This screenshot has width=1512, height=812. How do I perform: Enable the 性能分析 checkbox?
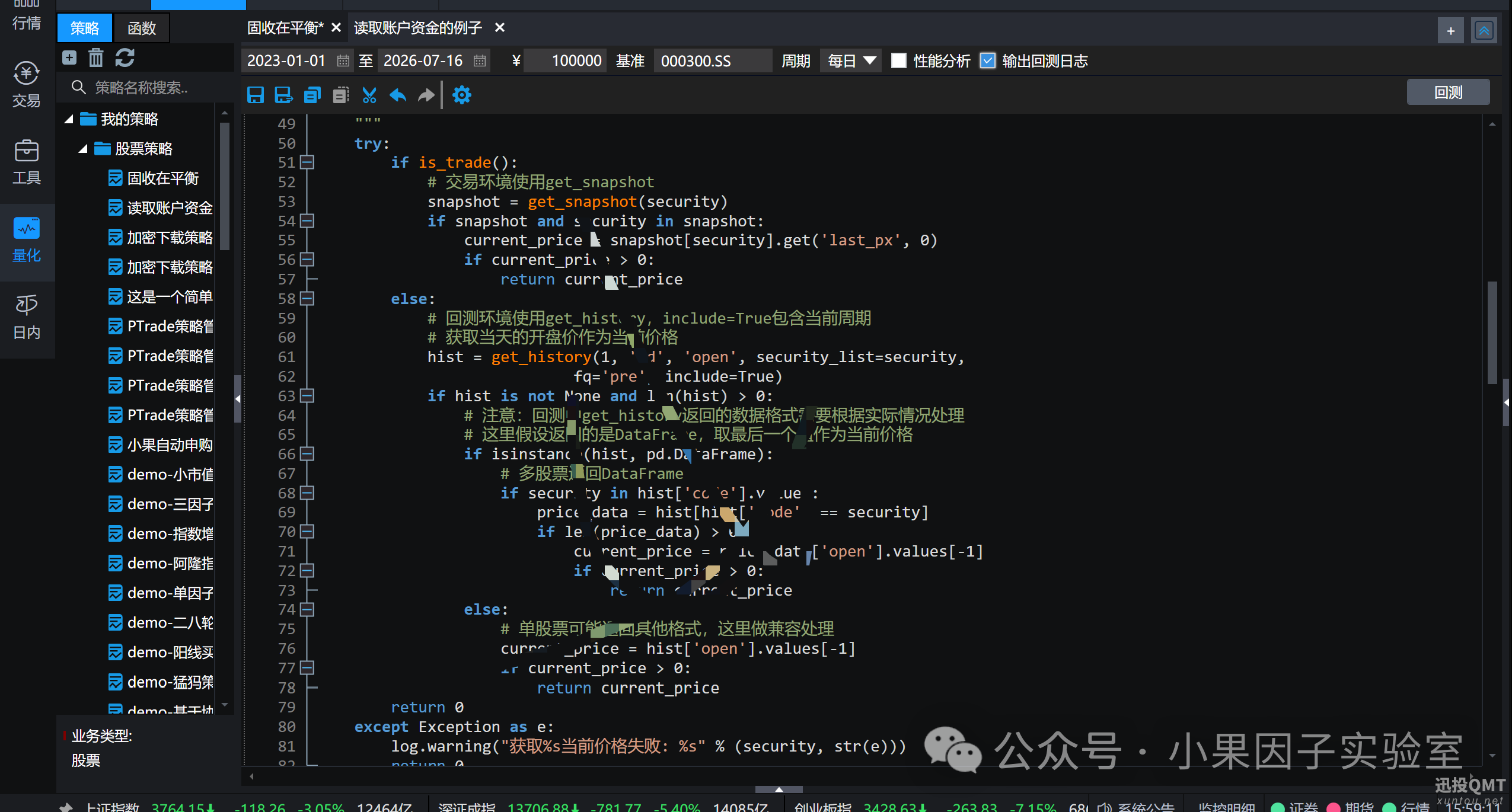[899, 60]
